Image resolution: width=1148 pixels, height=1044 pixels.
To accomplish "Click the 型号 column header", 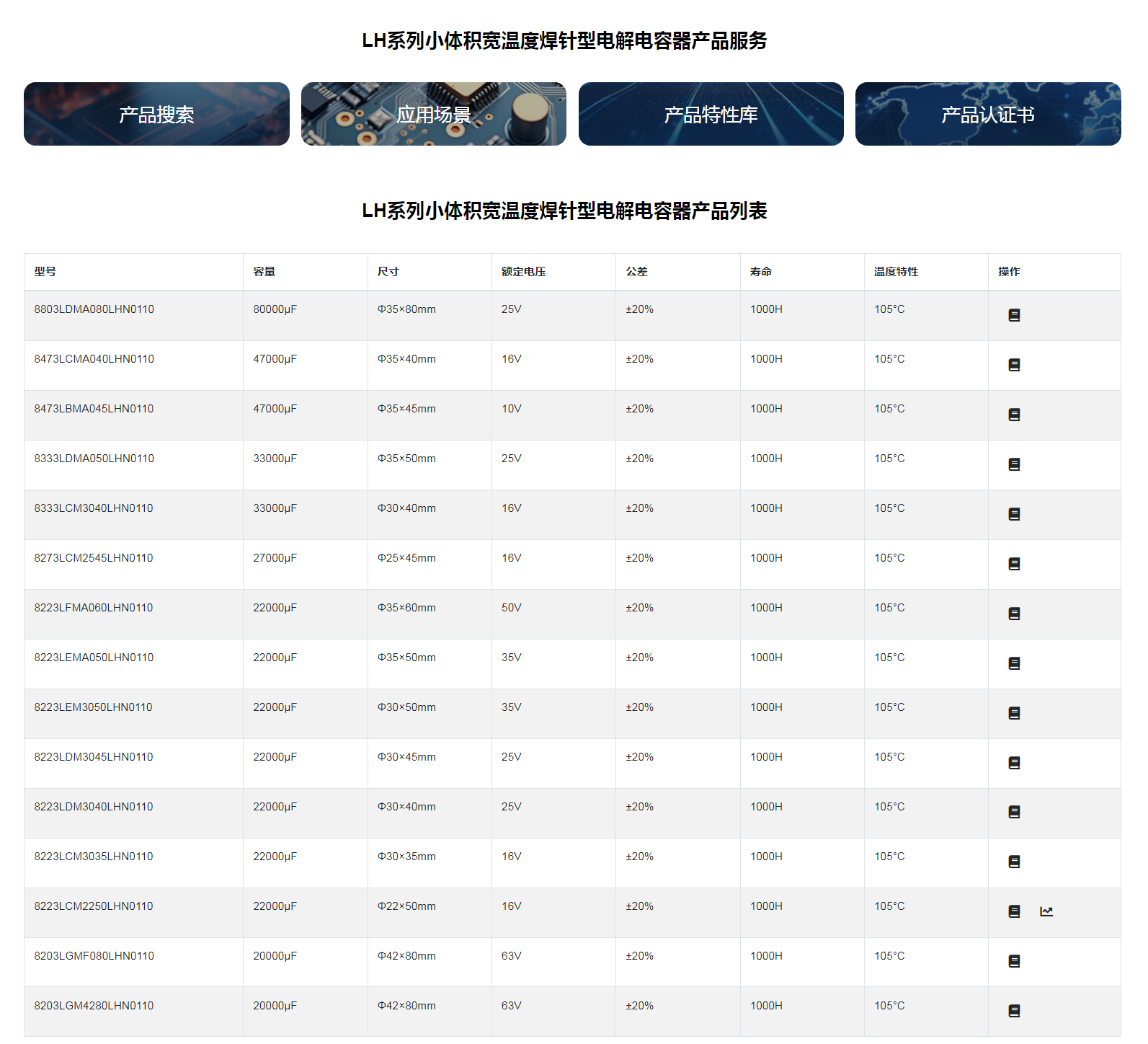I will (x=45, y=272).
